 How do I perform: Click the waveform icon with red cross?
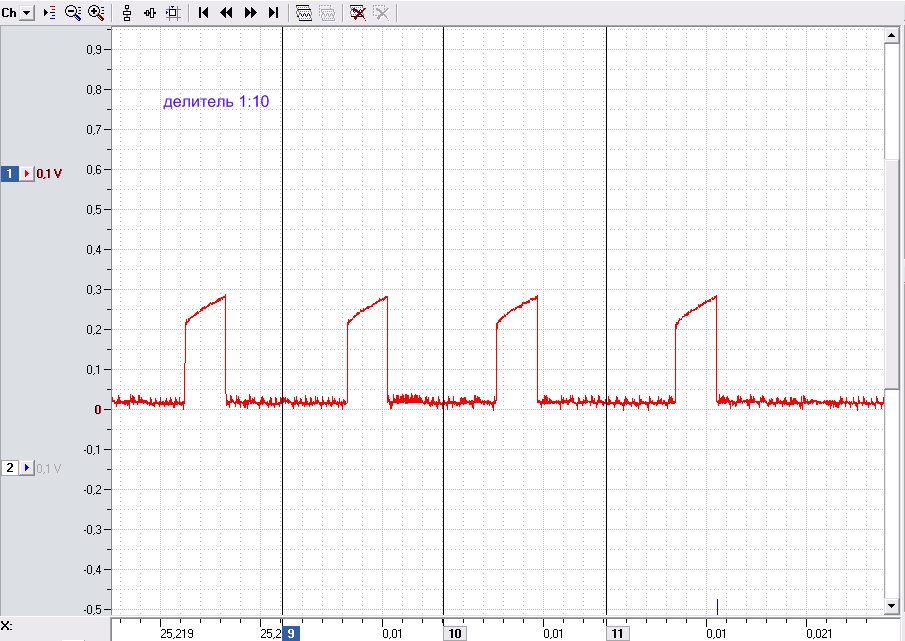[358, 13]
